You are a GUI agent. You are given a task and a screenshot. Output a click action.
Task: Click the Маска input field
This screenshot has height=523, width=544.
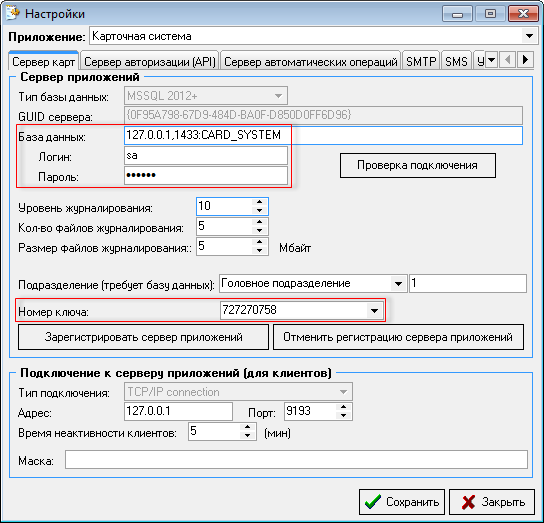coord(296,459)
